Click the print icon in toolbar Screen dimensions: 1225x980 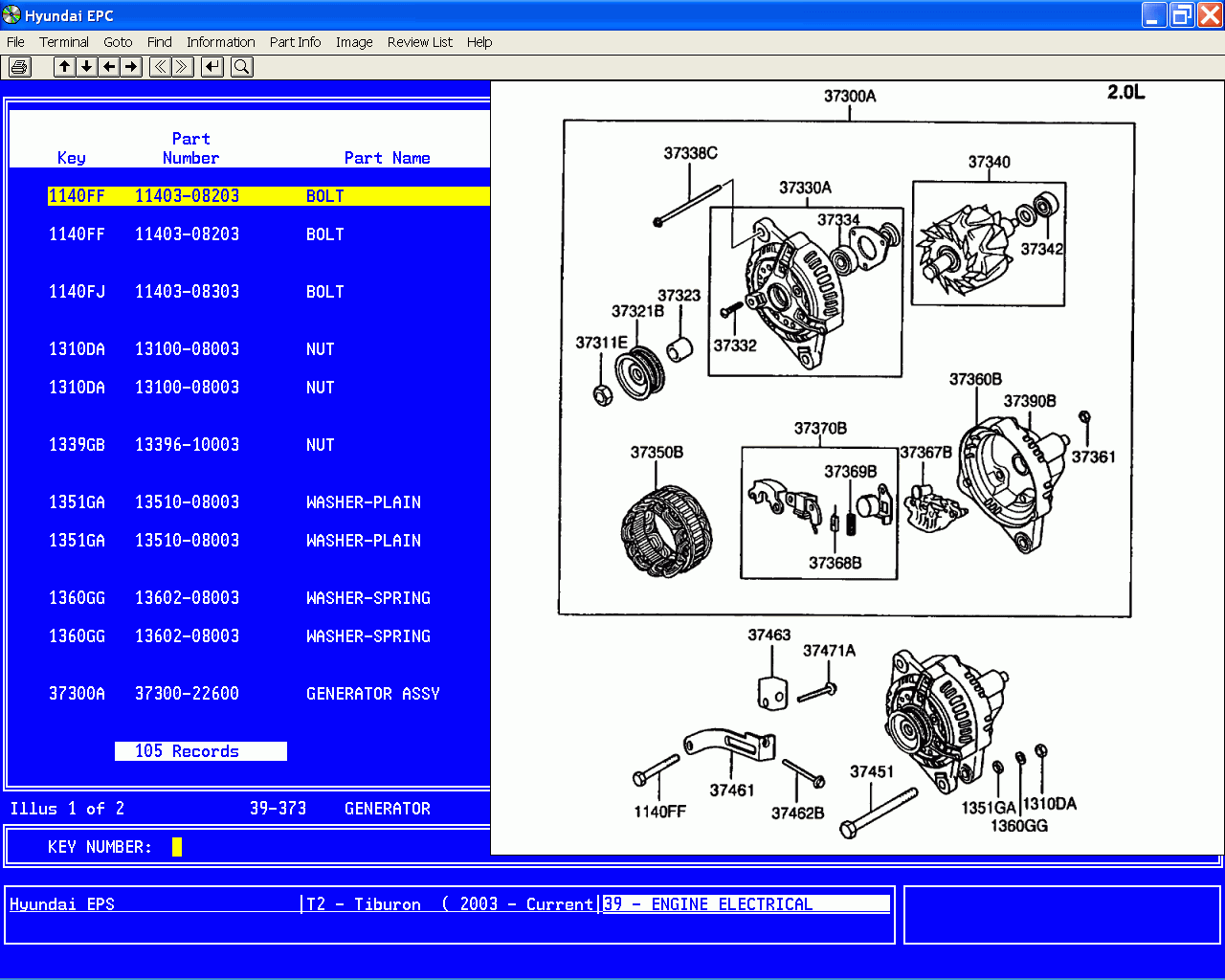pyautogui.click(x=19, y=67)
